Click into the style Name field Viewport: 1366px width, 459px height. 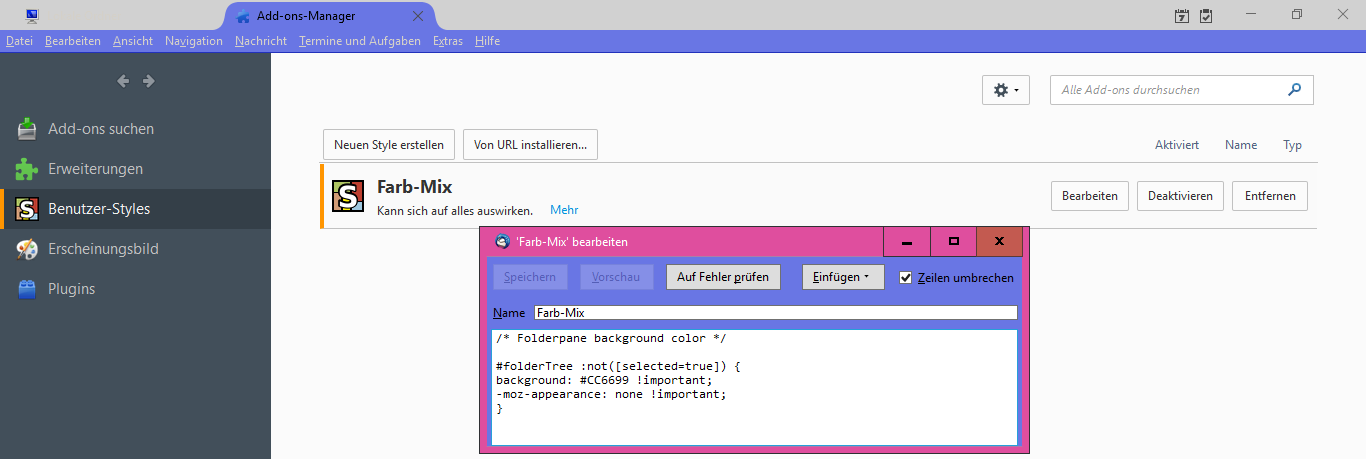point(775,313)
